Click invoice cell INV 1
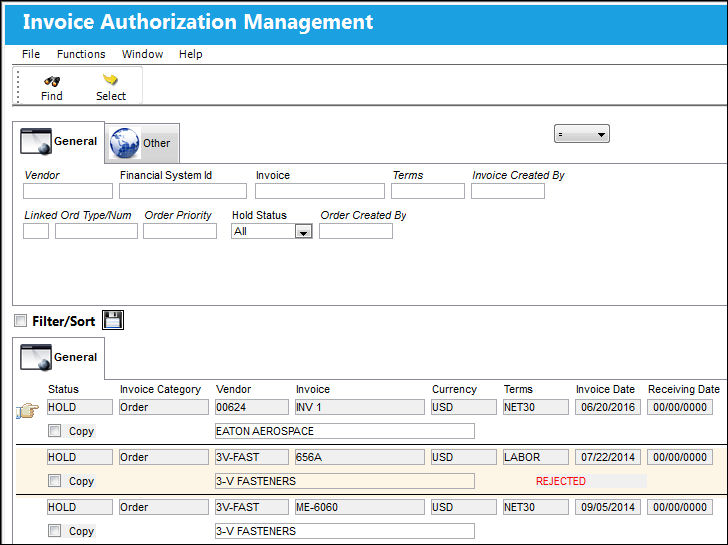Screen dimensions: 728x545 click(x=360, y=407)
